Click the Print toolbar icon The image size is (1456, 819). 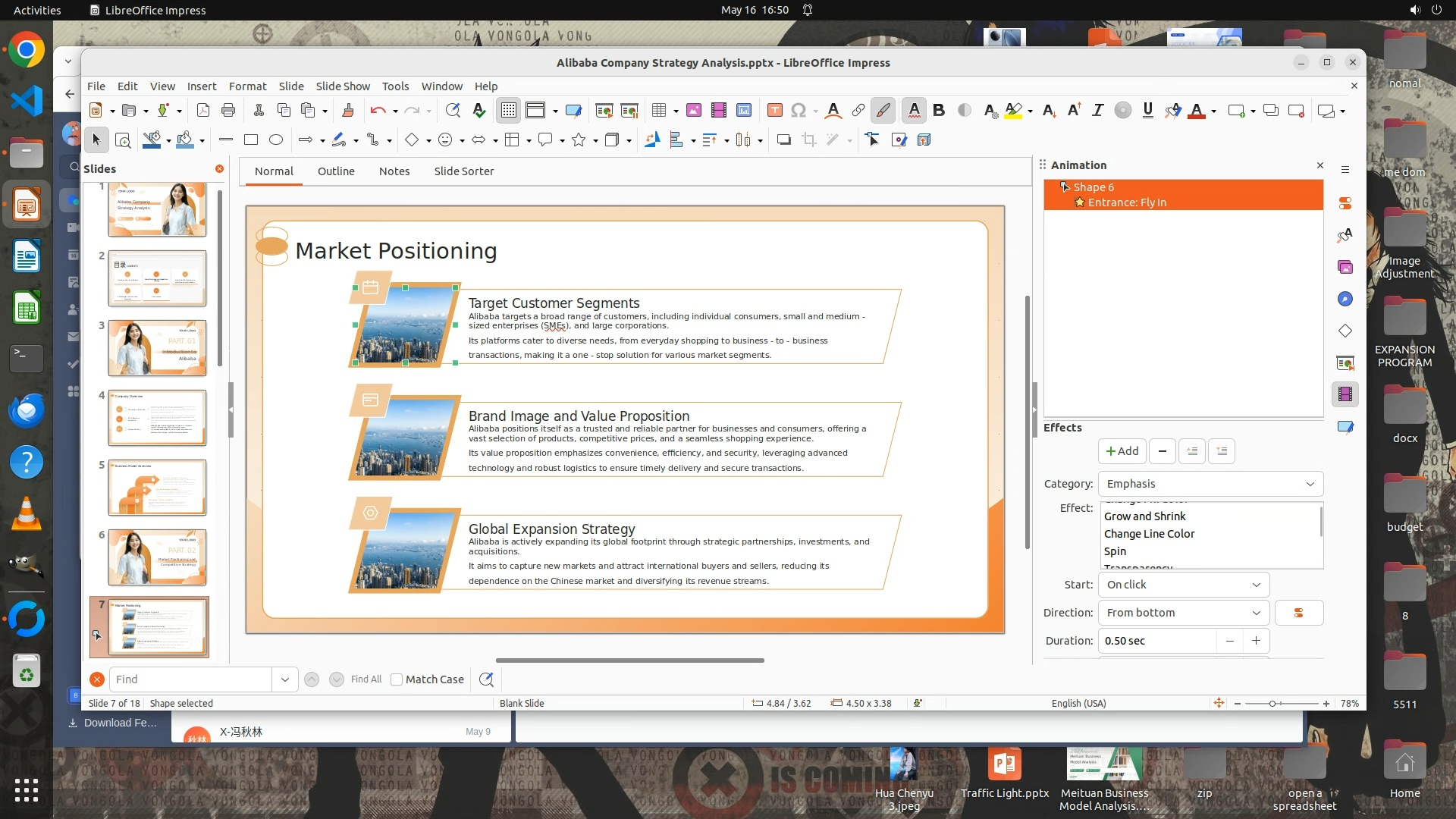coord(228,111)
